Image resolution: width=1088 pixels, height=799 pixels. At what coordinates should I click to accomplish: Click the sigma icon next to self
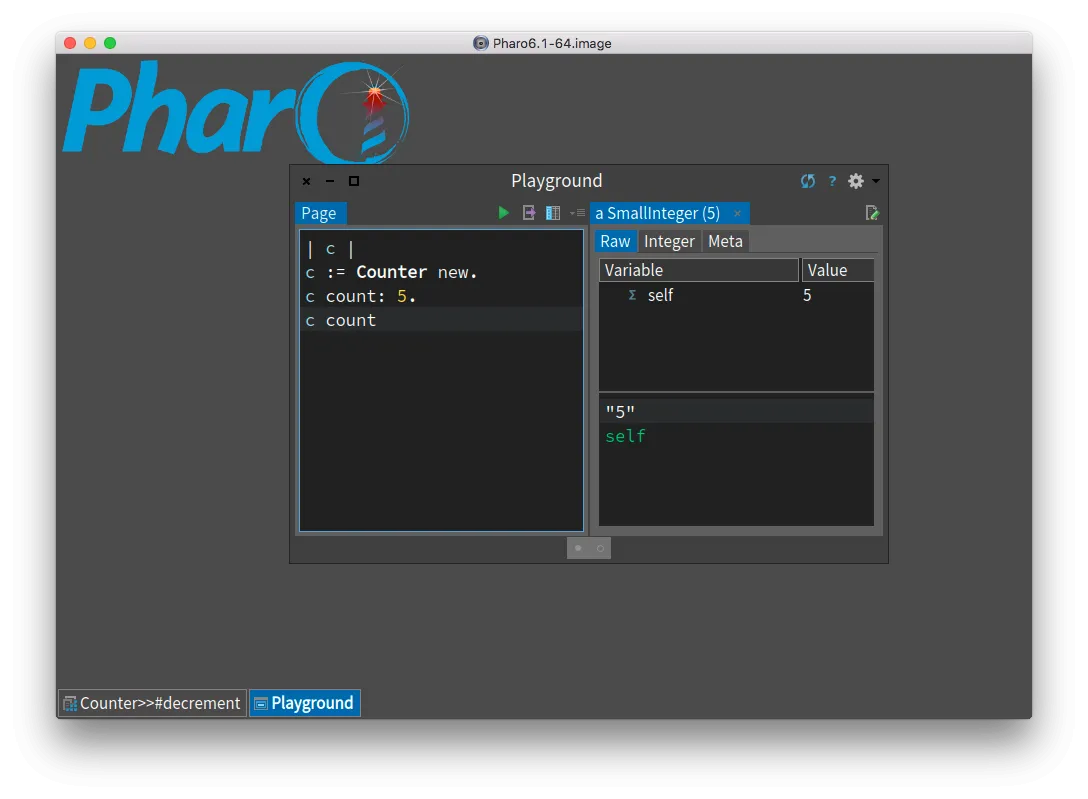(632, 295)
